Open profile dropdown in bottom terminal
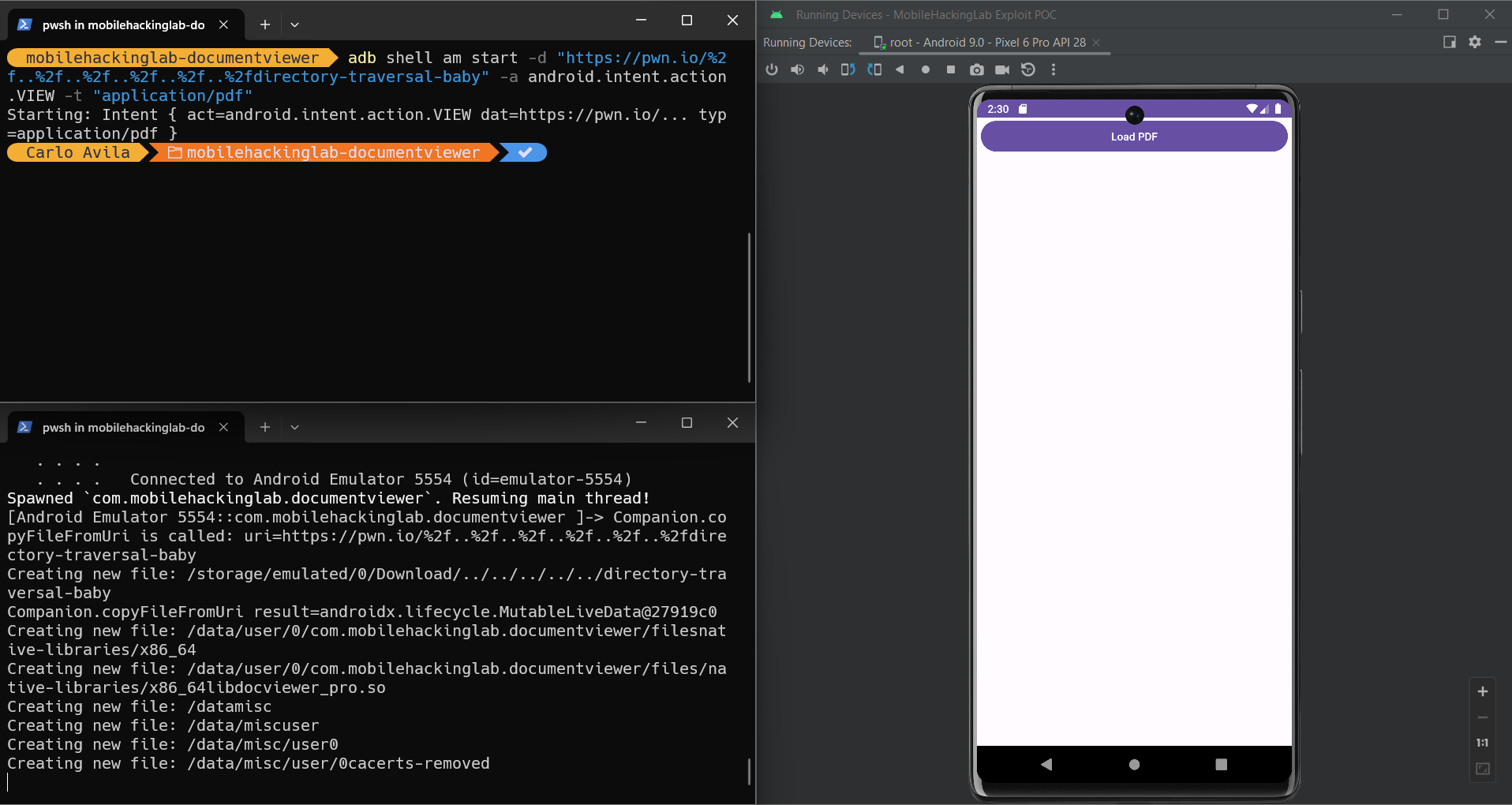The image size is (1512, 805). pyautogui.click(x=294, y=427)
